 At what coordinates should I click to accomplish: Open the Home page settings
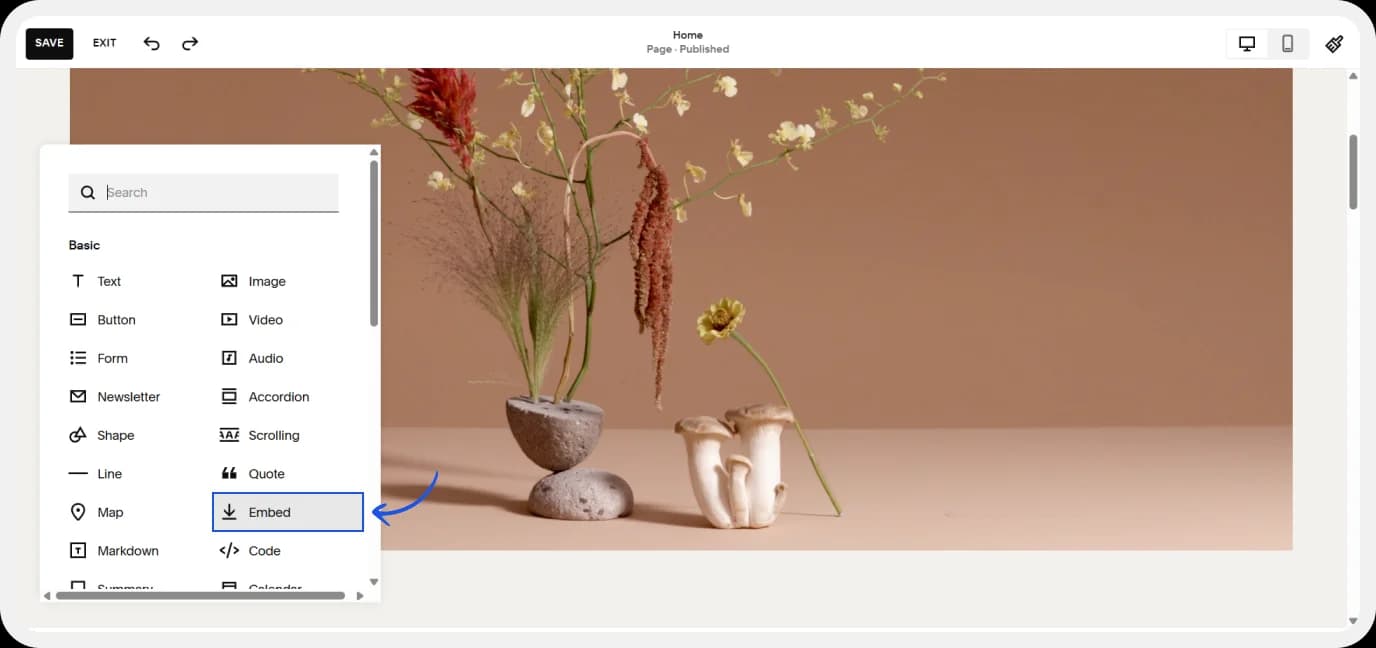tap(687, 42)
